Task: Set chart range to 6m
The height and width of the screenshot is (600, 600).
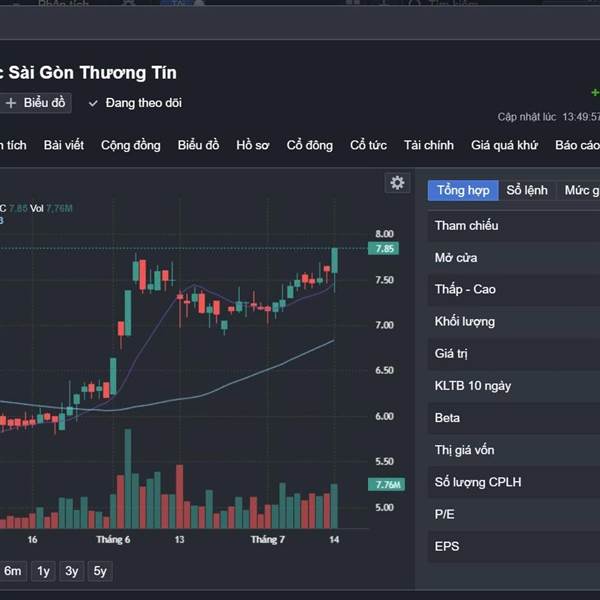Action: coord(13,571)
